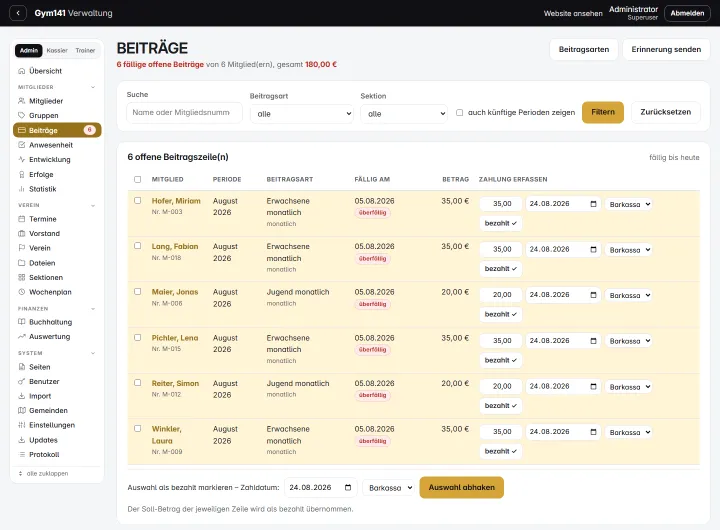720x530 pixels.
Task: Open the Website ansehen link
Action: tap(573, 14)
